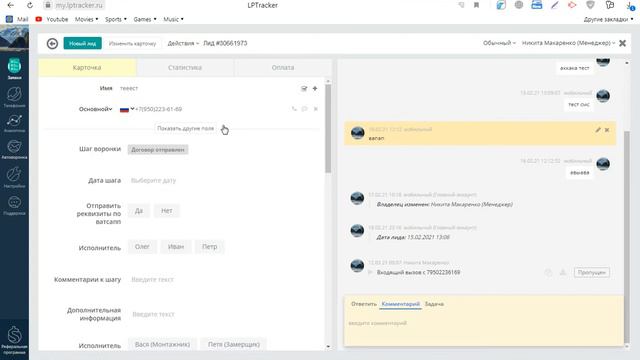
Task: Edit the highlighted comment with pencil icon
Action: click(598, 130)
